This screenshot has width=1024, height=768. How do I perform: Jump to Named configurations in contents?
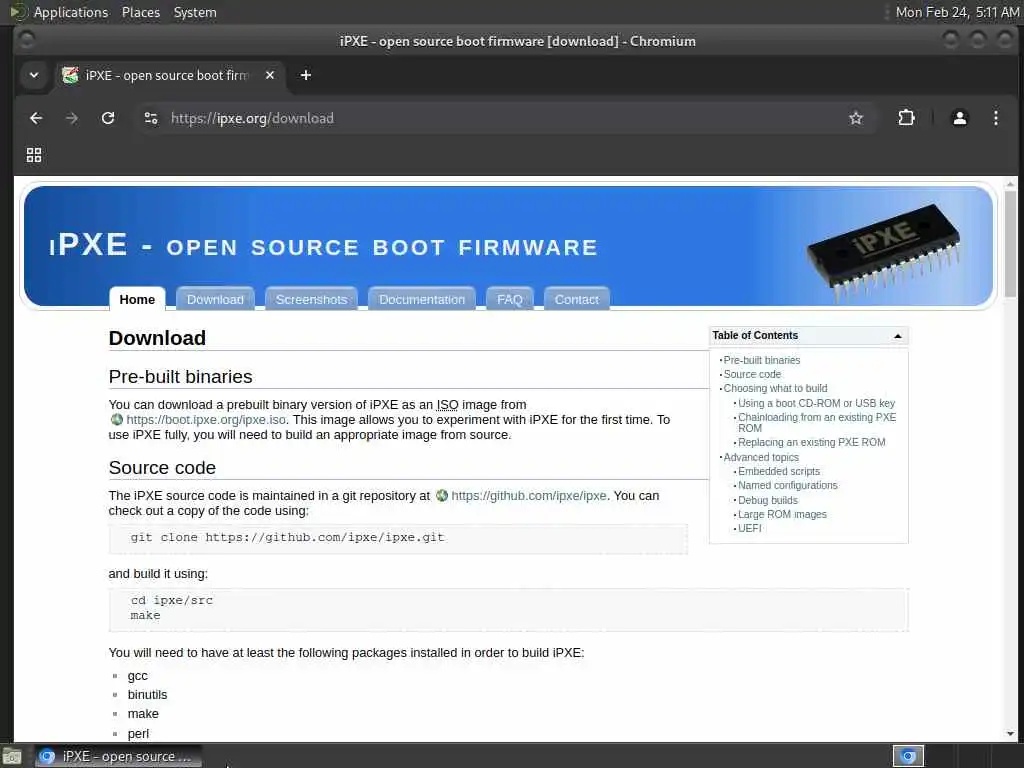tap(788, 485)
